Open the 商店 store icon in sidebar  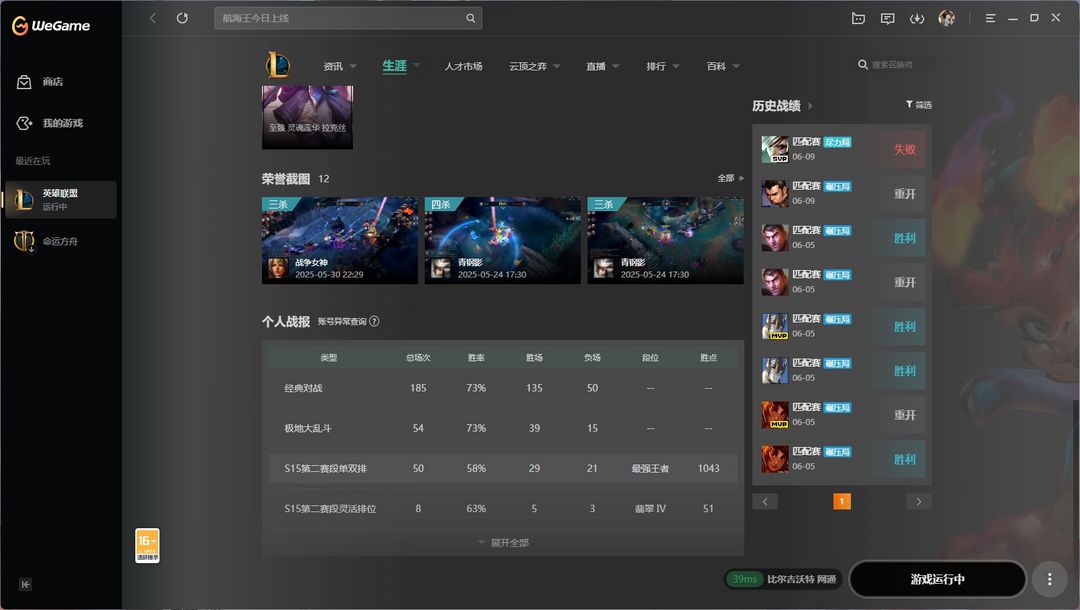(x=24, y=82)
